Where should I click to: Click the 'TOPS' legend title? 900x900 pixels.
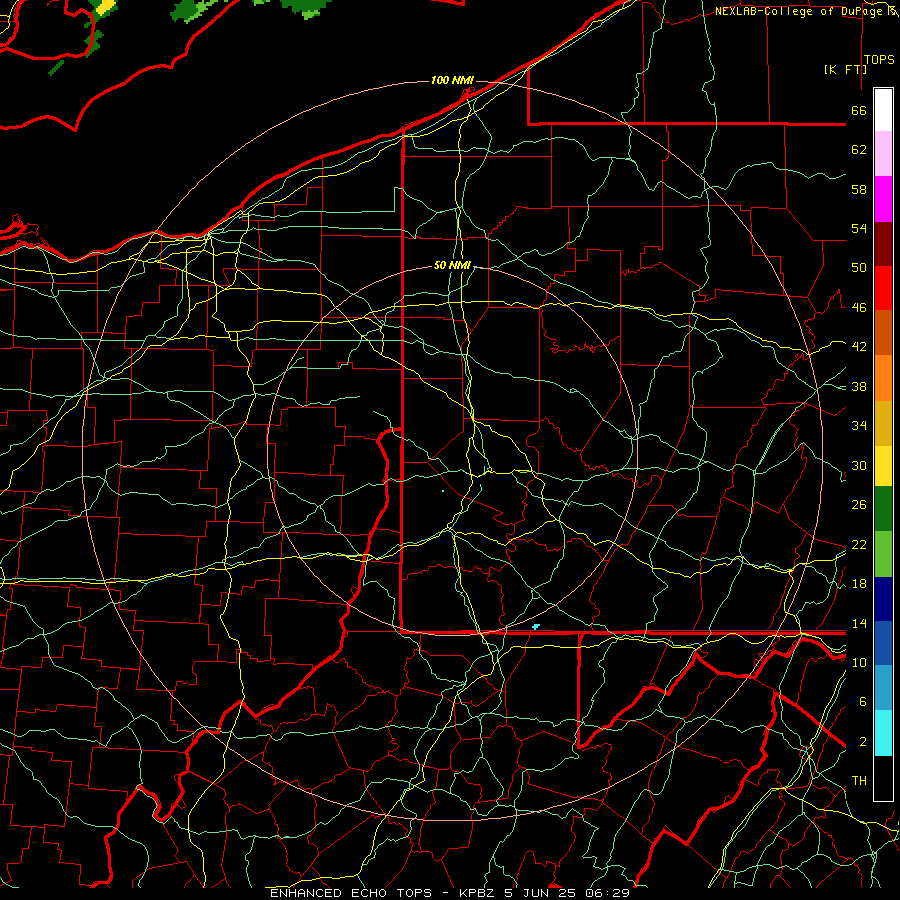879,60
